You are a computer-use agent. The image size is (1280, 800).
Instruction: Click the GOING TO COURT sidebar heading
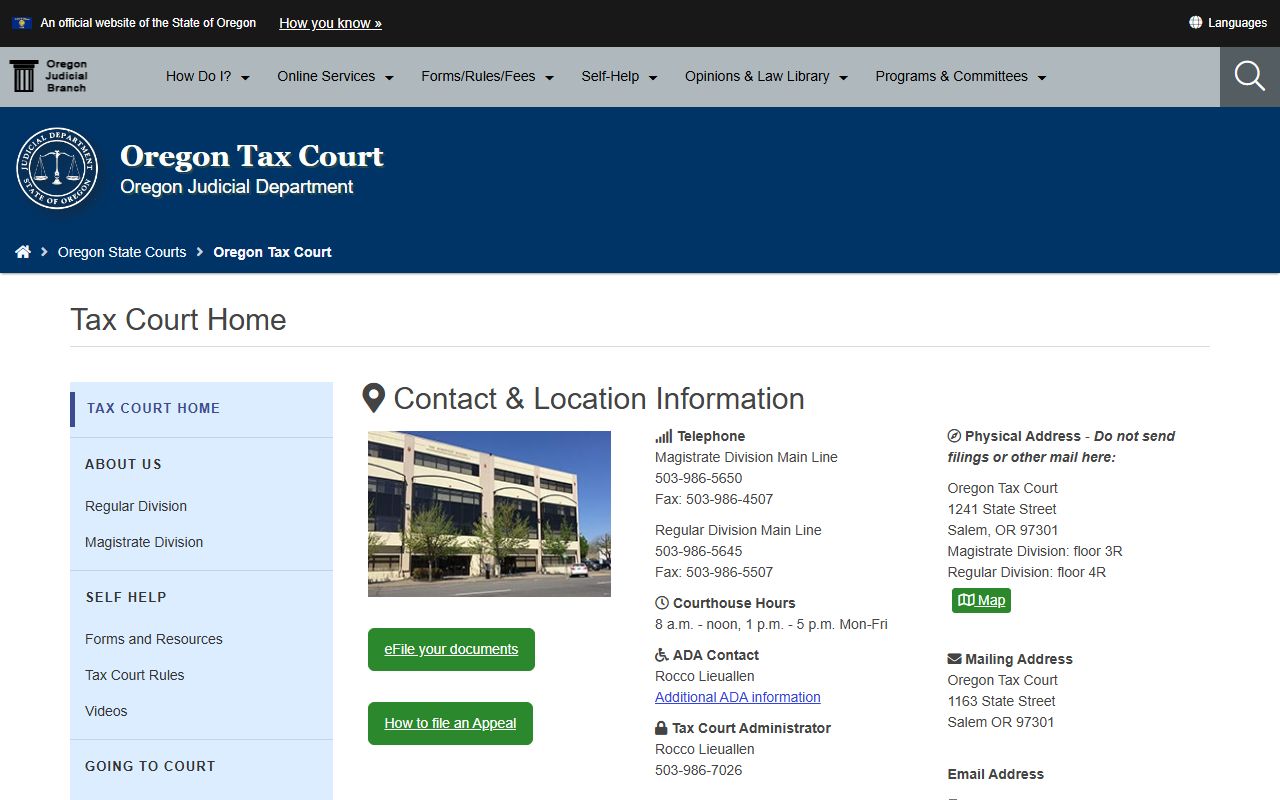click(x=150, y=766)
